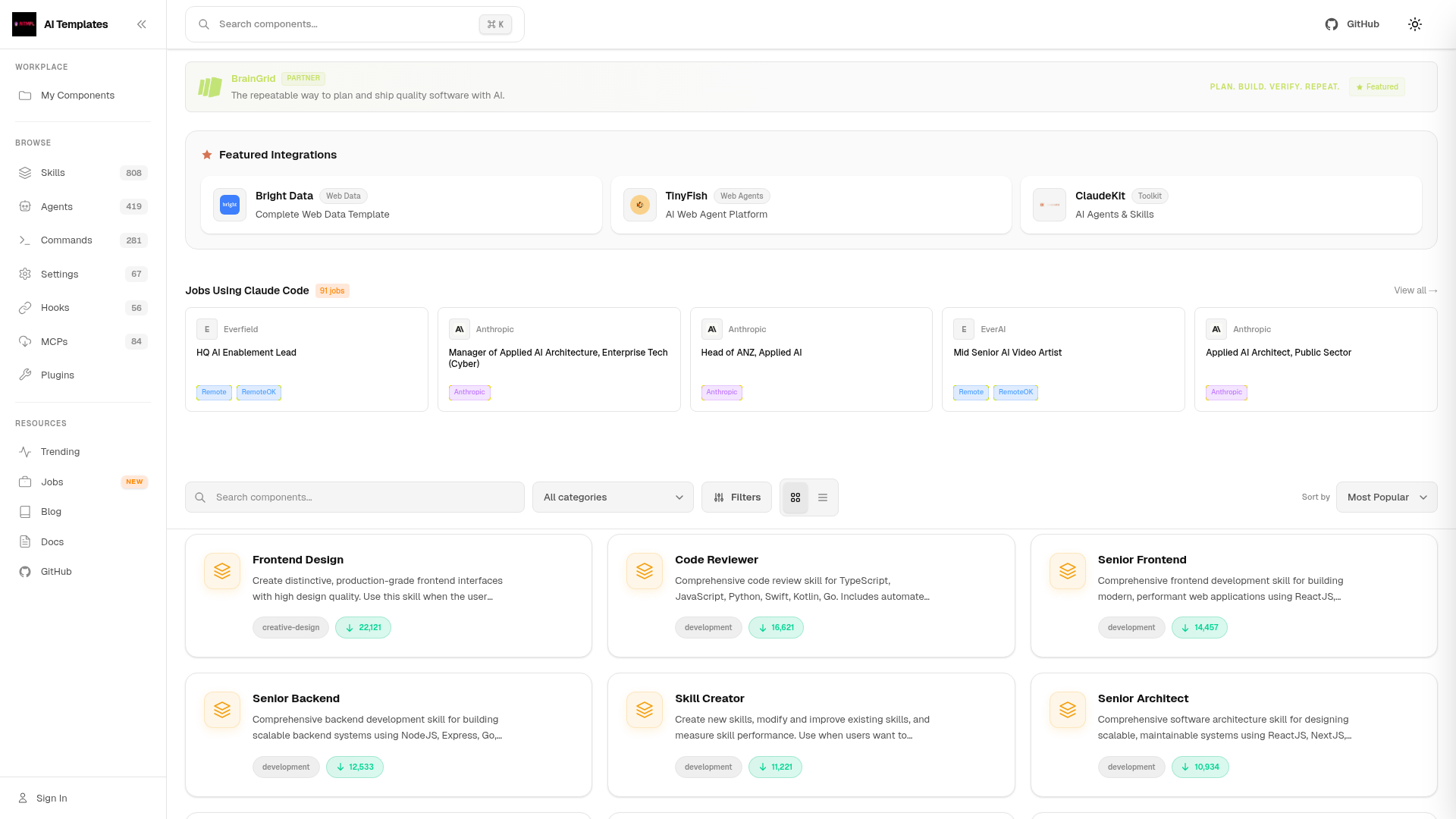Click the Plugins wrench icon in sidebar
The height and width of the screenshot is (819, 1456).
(x=25, y=375)
